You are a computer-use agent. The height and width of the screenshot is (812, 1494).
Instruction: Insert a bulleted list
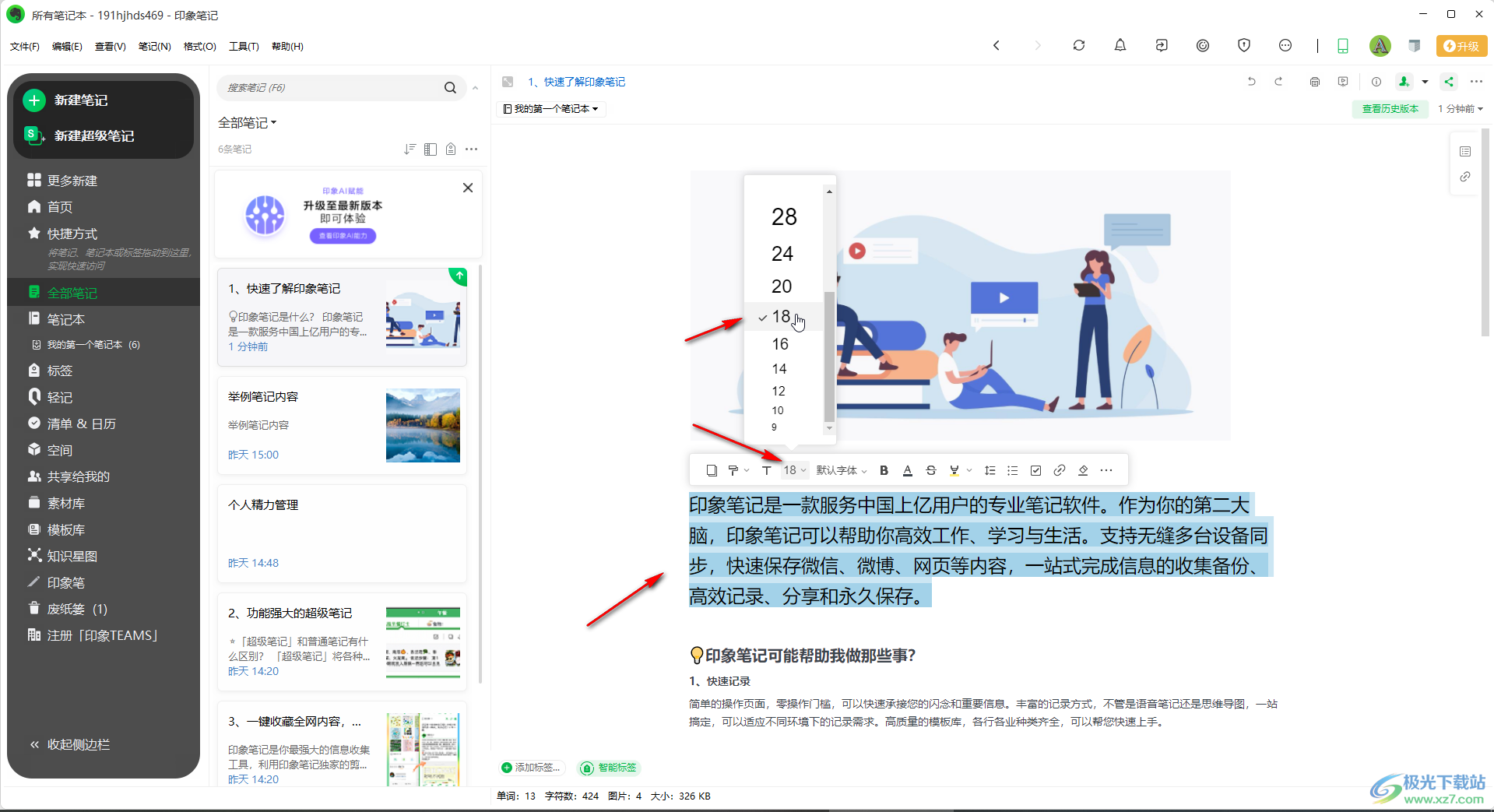tap(1012, 470)
